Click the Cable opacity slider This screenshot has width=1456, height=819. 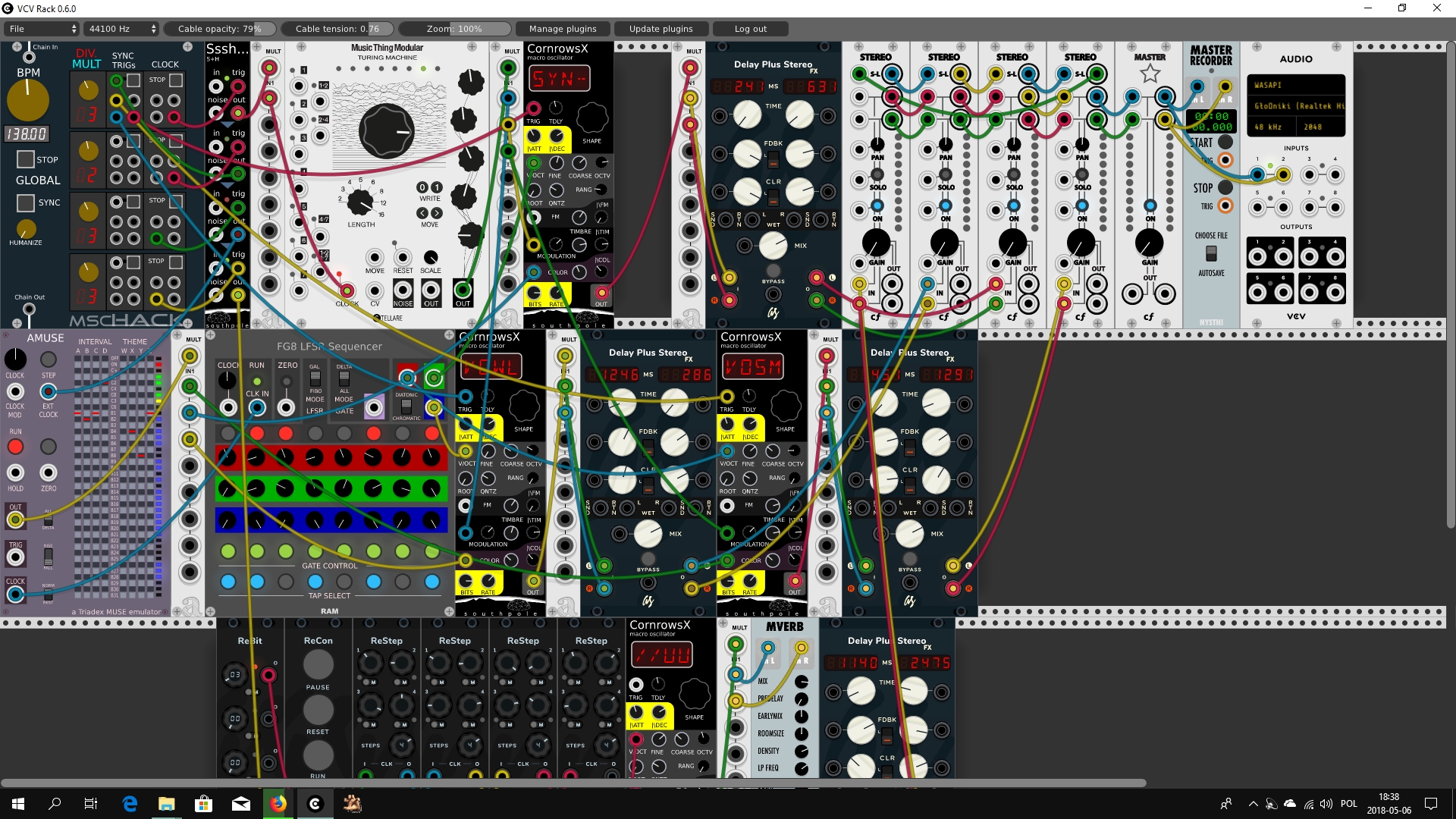pyautogui.click(x=219, y=29)
